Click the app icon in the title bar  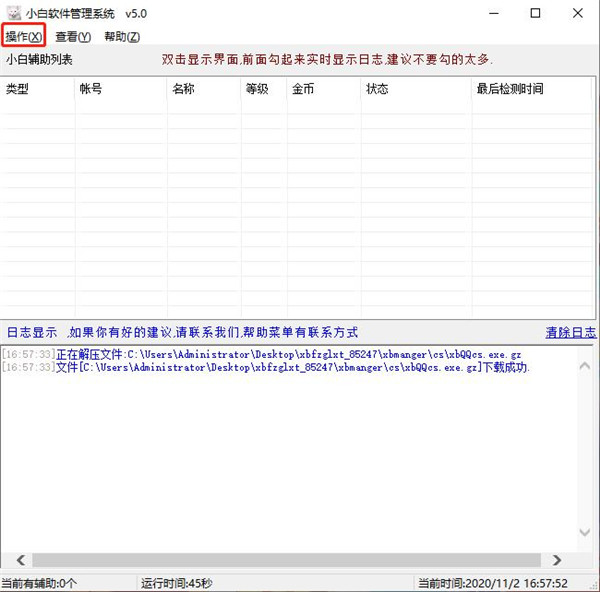12,13
